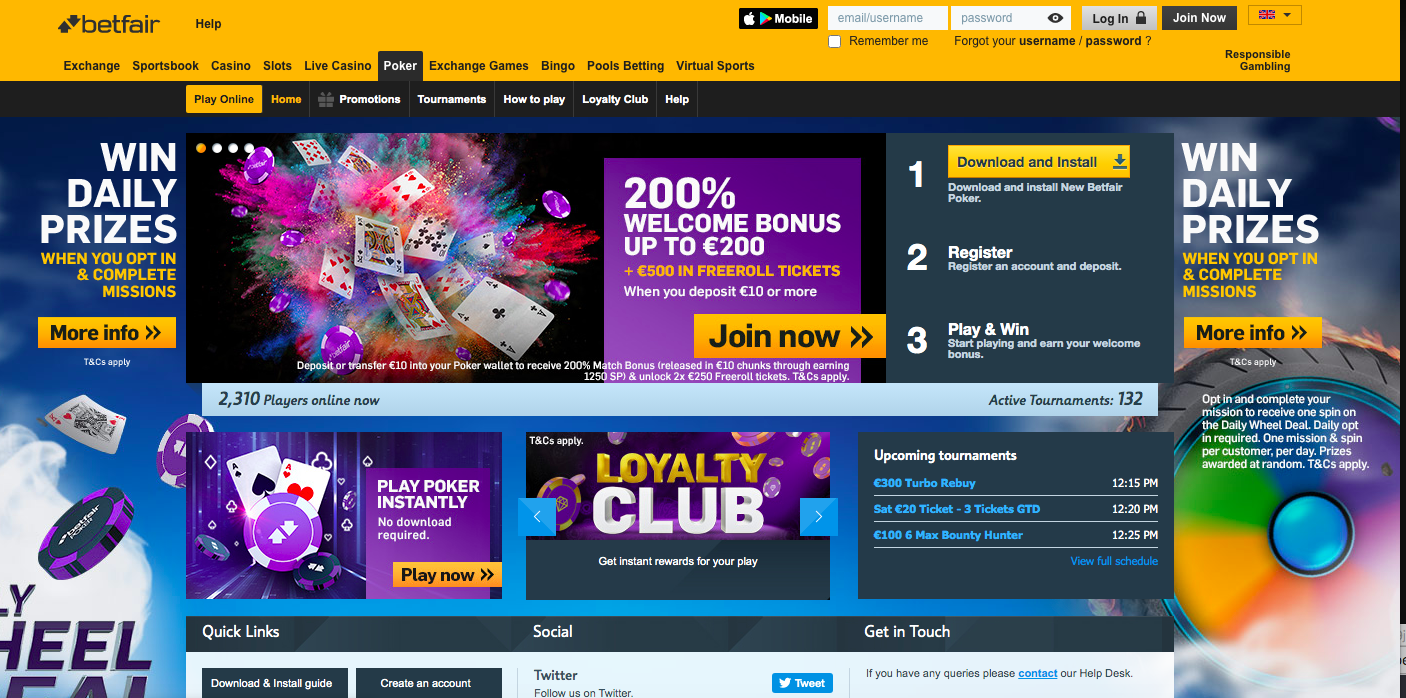The height and width of the screenshot is (698, 1406).
Task: Click the Promotions gift icon
Action: (x=326, y=99)
